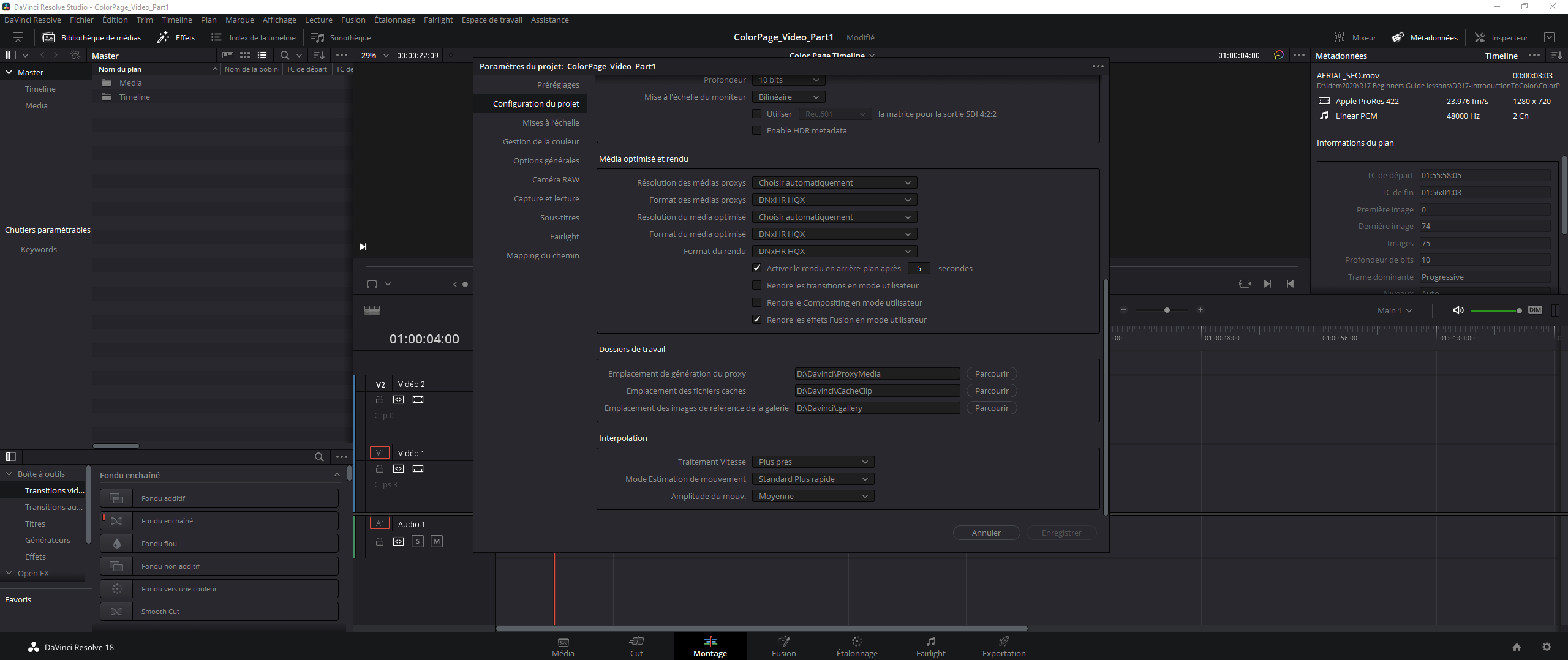1568x660 pixels.
Task: Switch to the Fairlight page
Action: [930, 646]
